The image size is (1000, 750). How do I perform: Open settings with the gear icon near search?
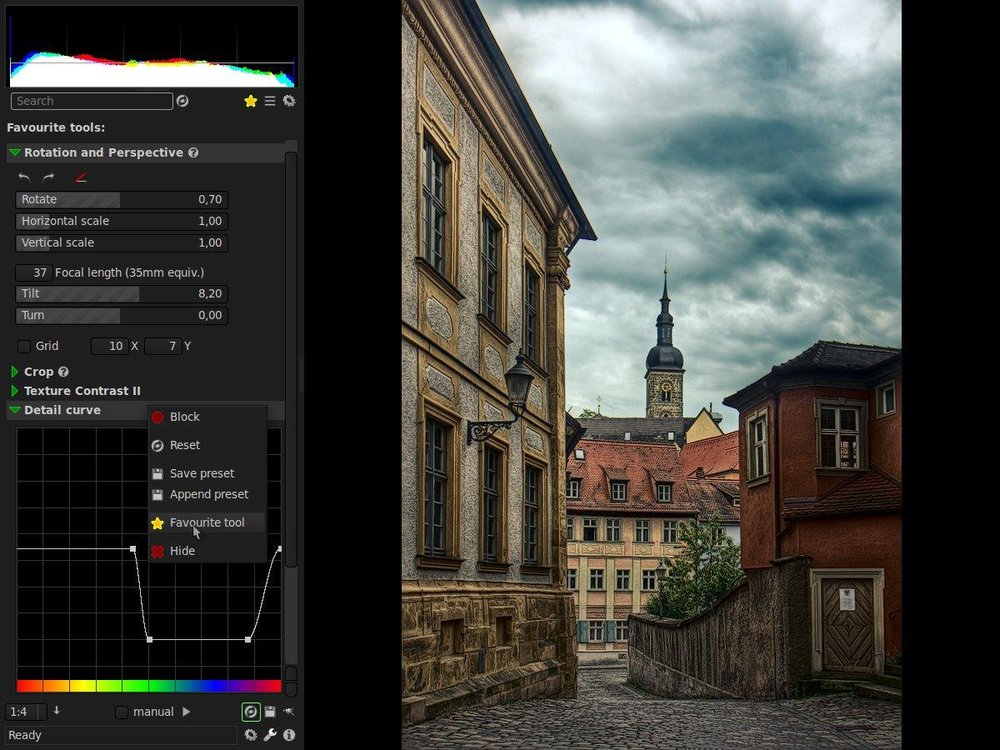(x=289, y=101)
